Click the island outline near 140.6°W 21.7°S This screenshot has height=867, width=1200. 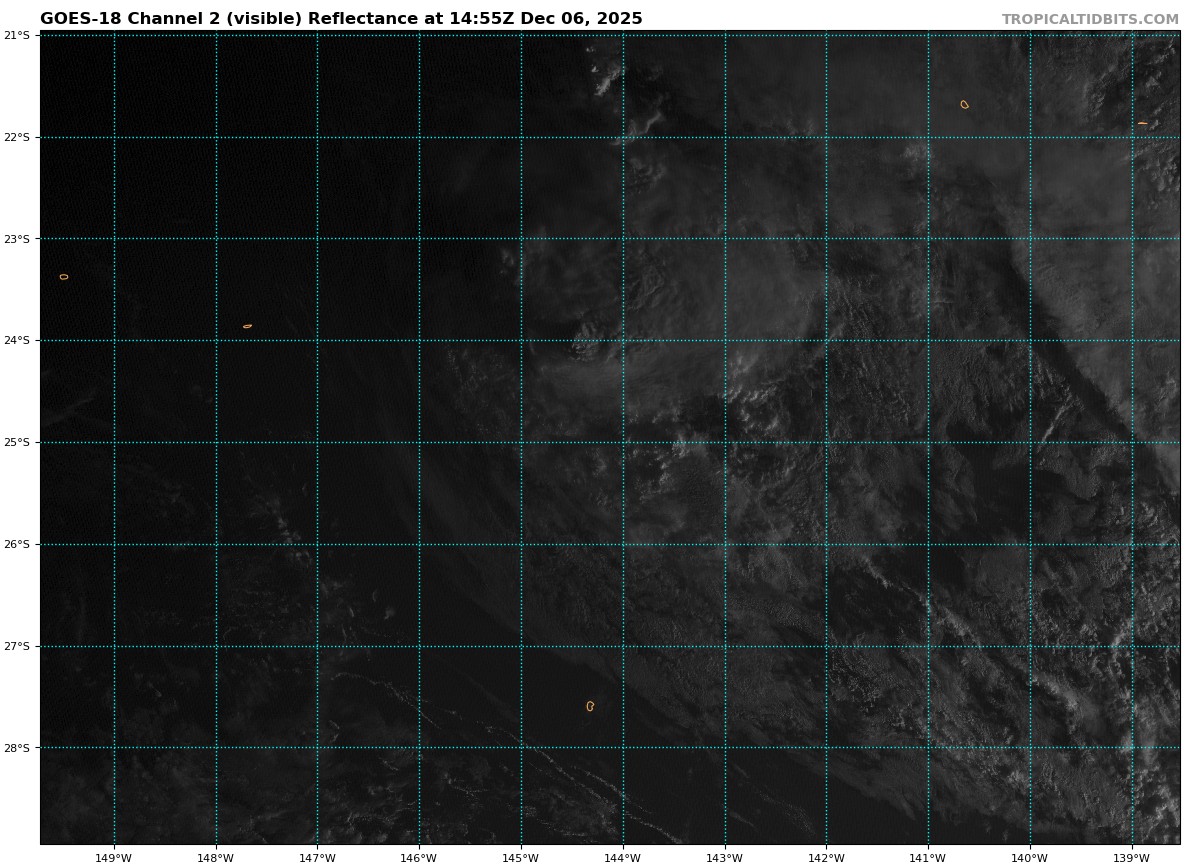coord(964,104)
